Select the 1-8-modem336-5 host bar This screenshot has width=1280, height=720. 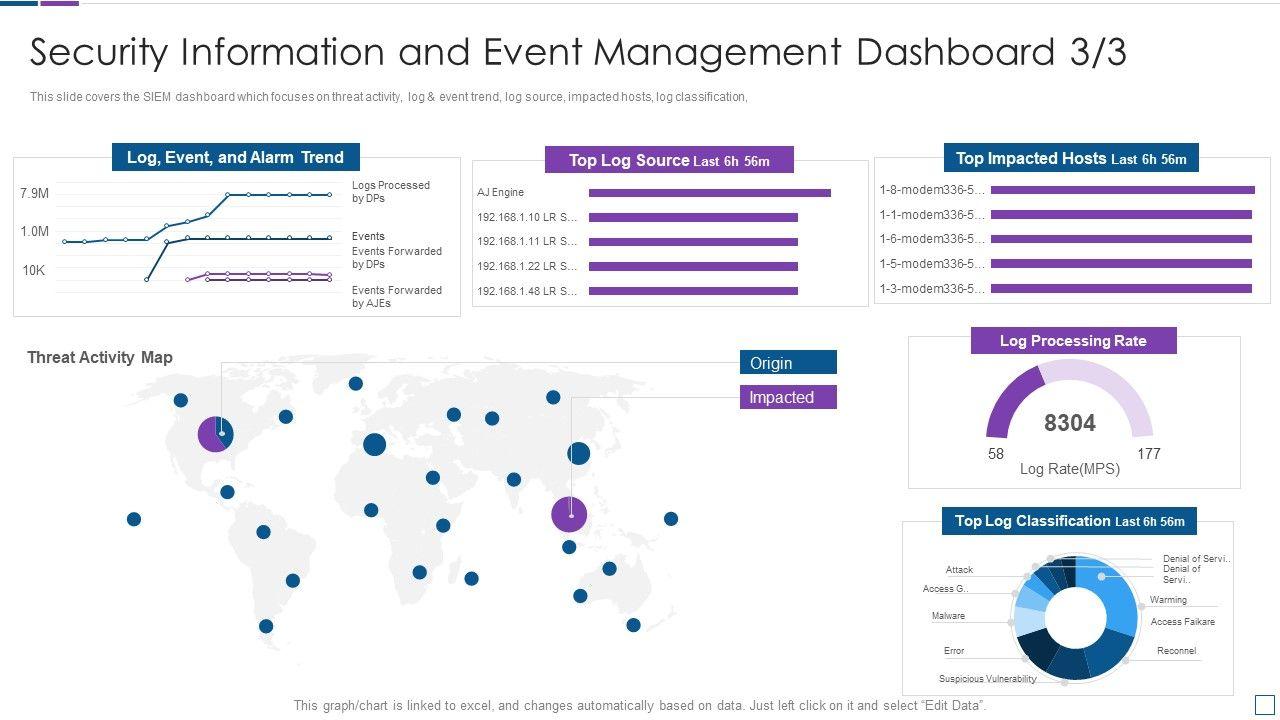[x=1122, y=190]
